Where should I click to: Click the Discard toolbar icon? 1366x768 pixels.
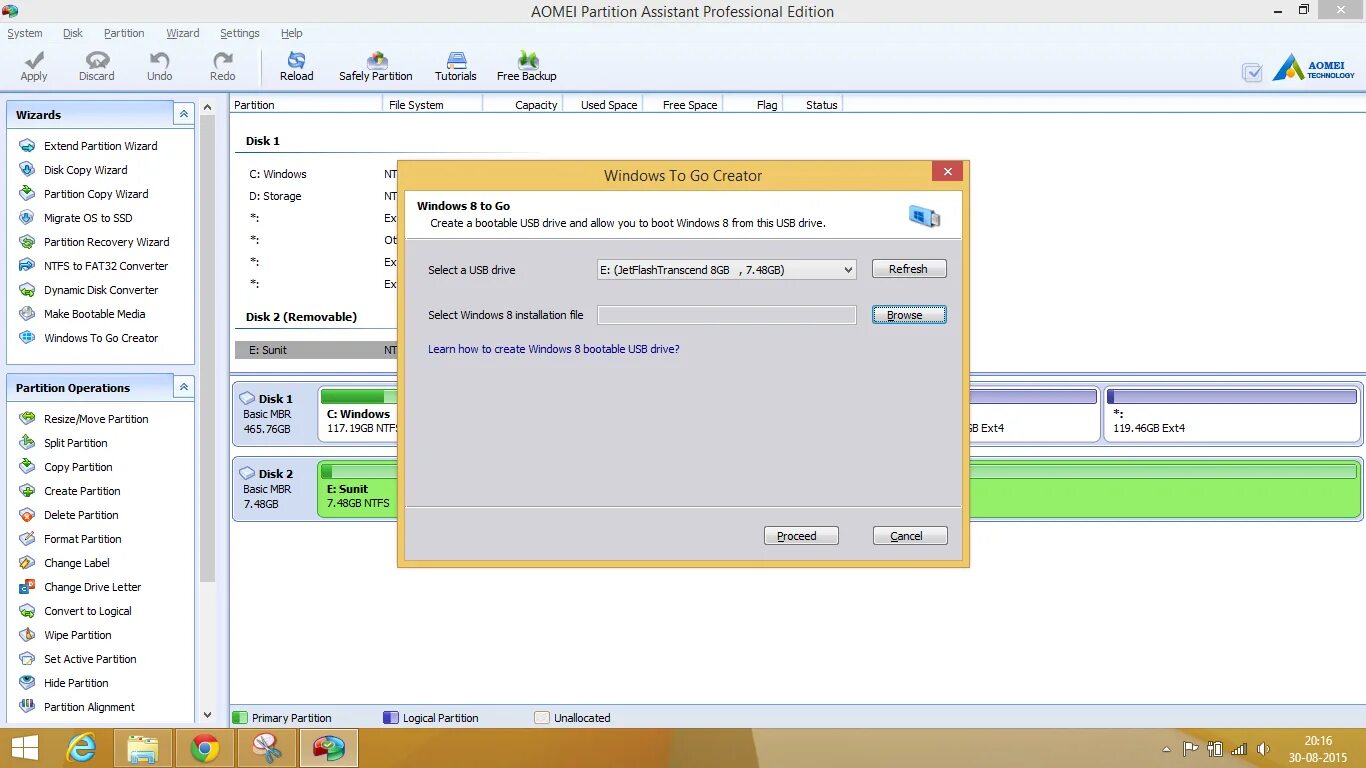coord(97,66)
